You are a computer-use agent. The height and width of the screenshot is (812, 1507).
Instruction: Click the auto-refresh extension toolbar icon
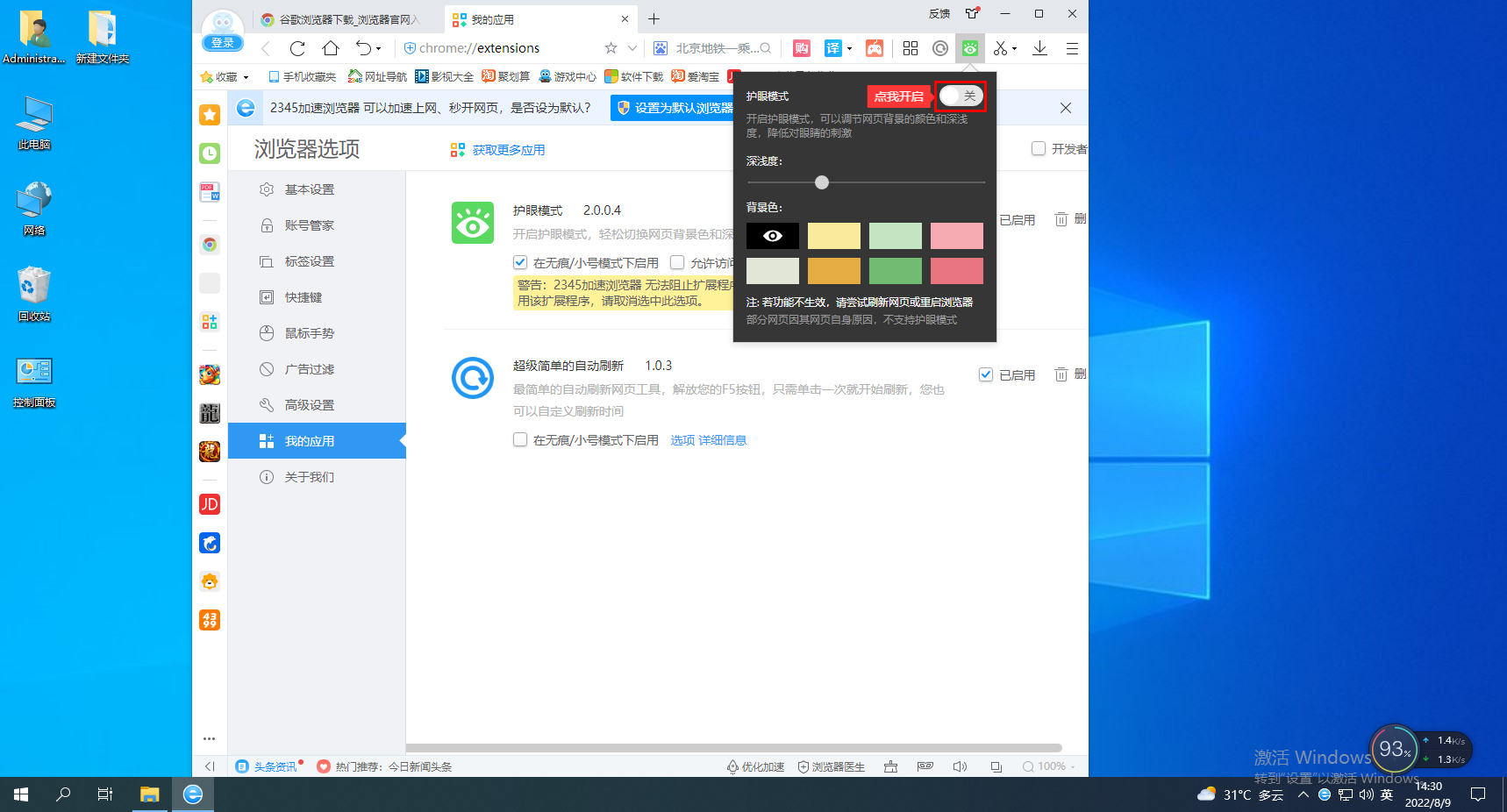pos(940,48)
